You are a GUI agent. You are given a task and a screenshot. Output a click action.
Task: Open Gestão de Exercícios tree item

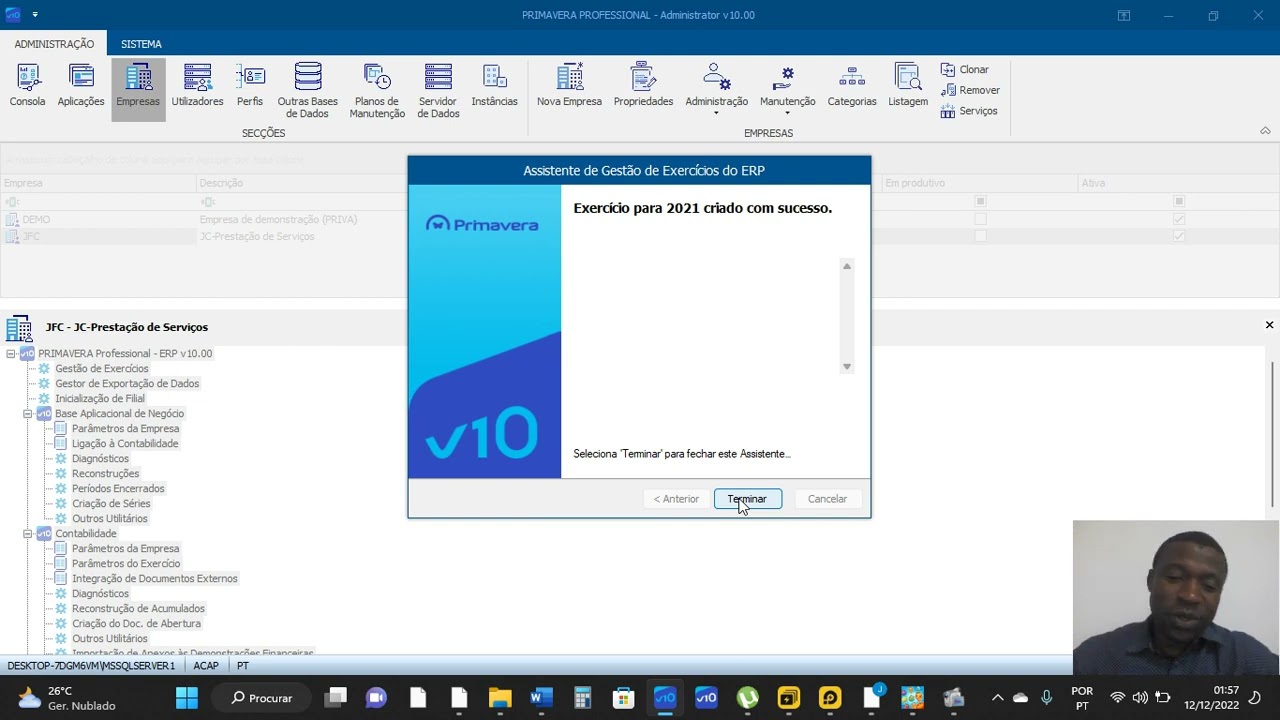click(101, 369)
